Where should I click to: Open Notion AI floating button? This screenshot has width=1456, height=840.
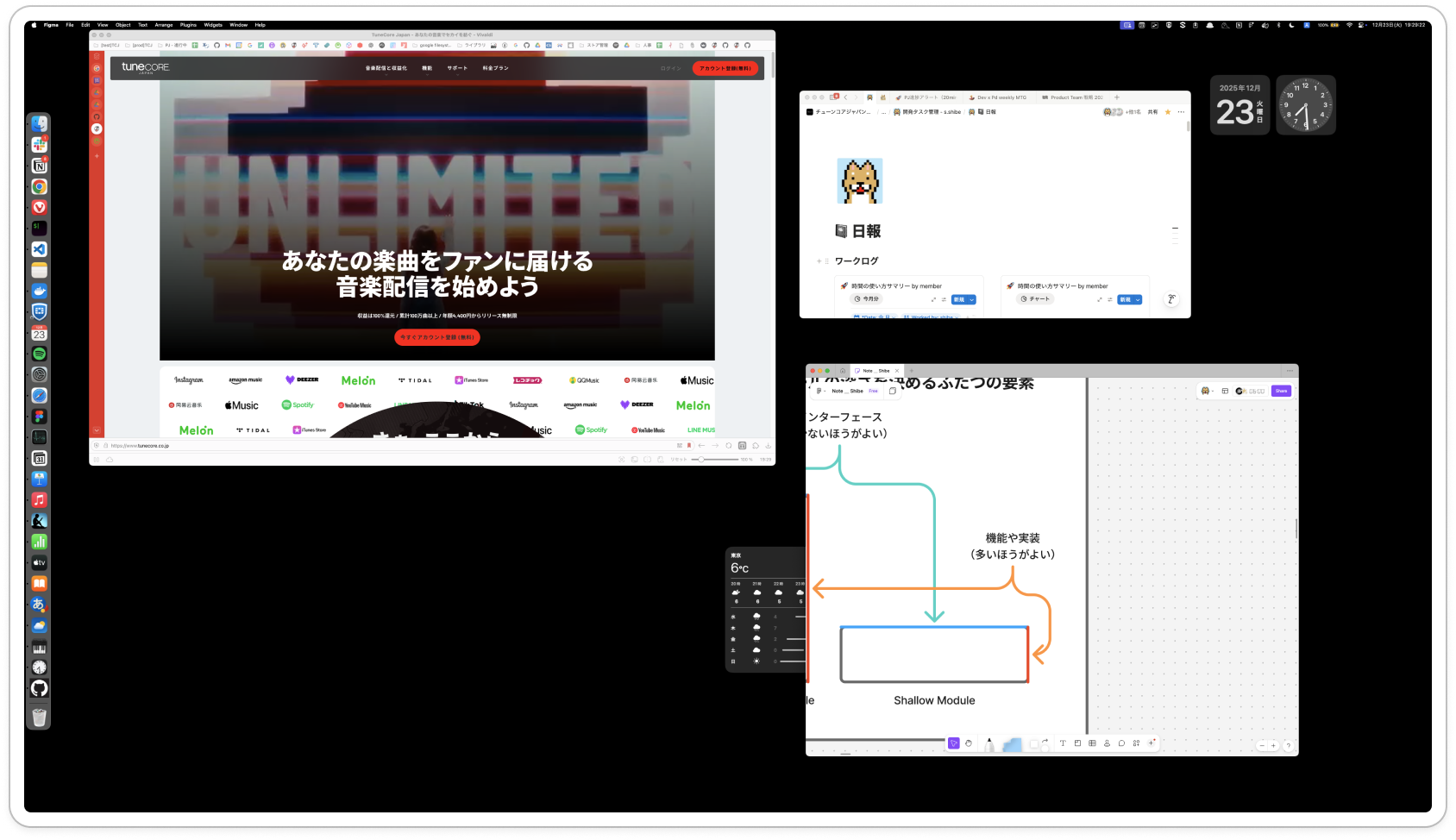(1170, 299)
